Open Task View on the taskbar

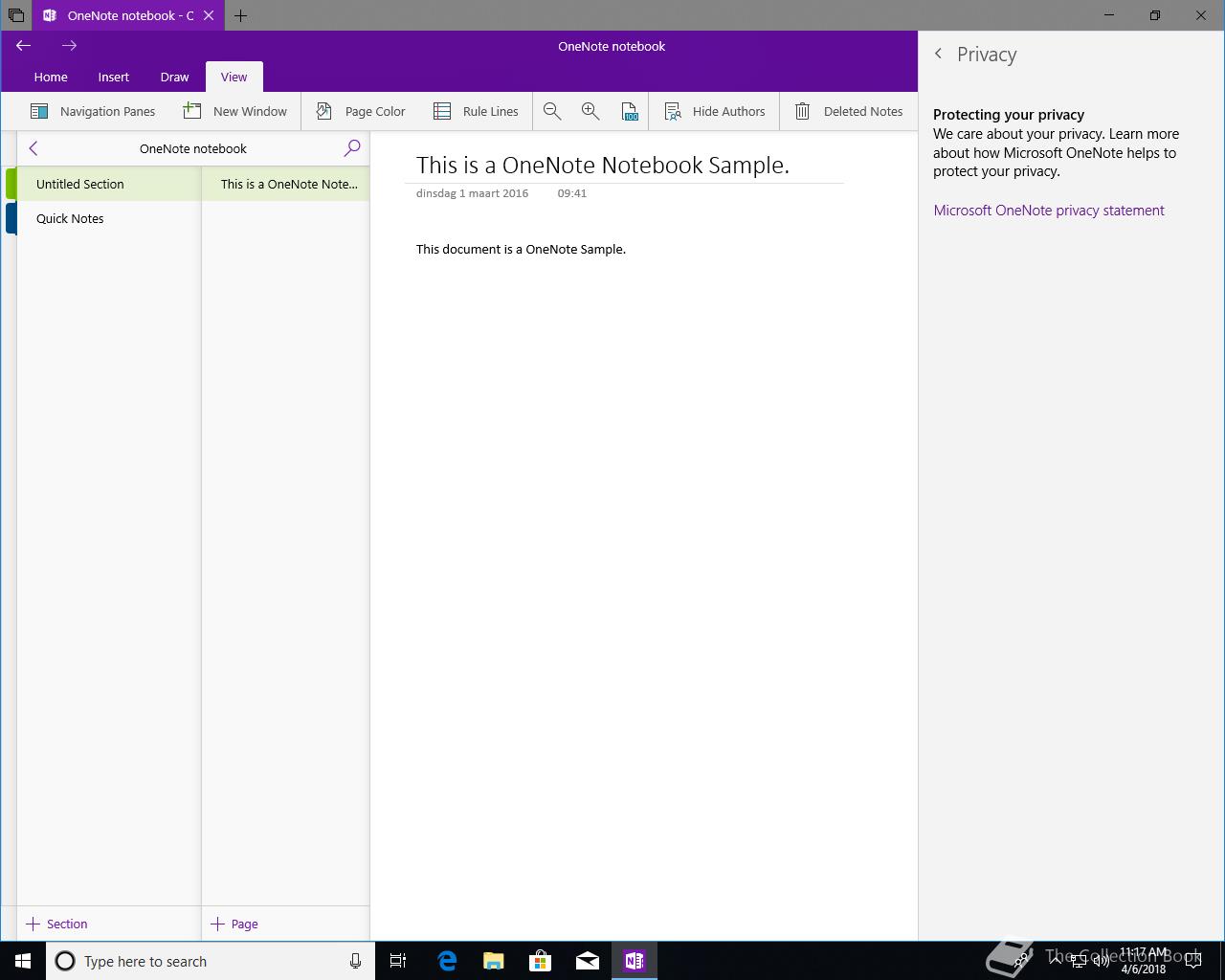[x=398, y=961]
